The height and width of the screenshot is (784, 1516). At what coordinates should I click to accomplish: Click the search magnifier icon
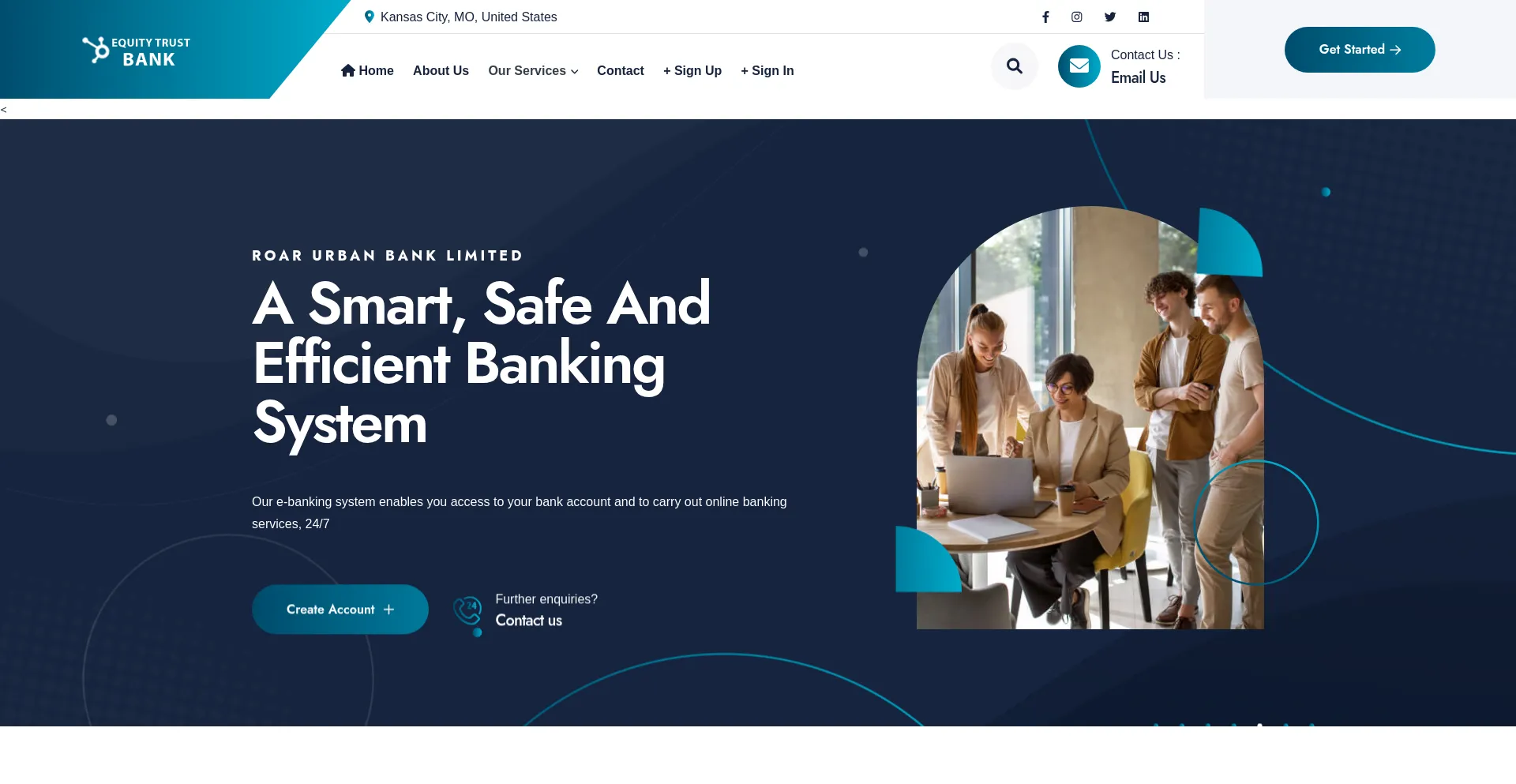tap(1015, 66)
